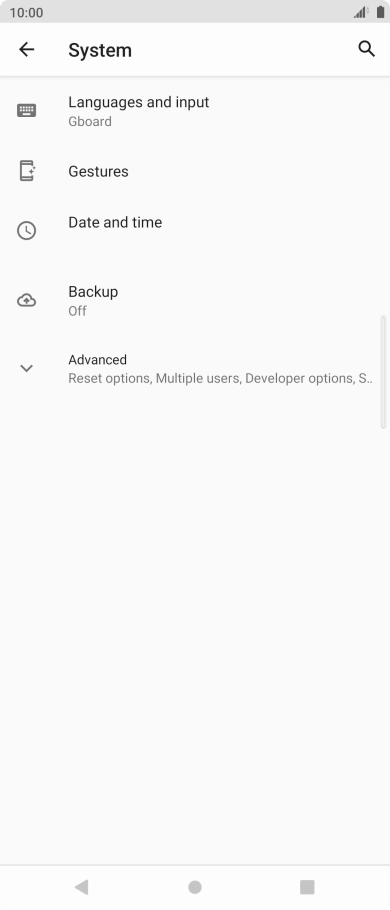Tap the keyboard icon for languages
Image resolution: width=390 pixels, height=910 pixels.
(27, 110)
